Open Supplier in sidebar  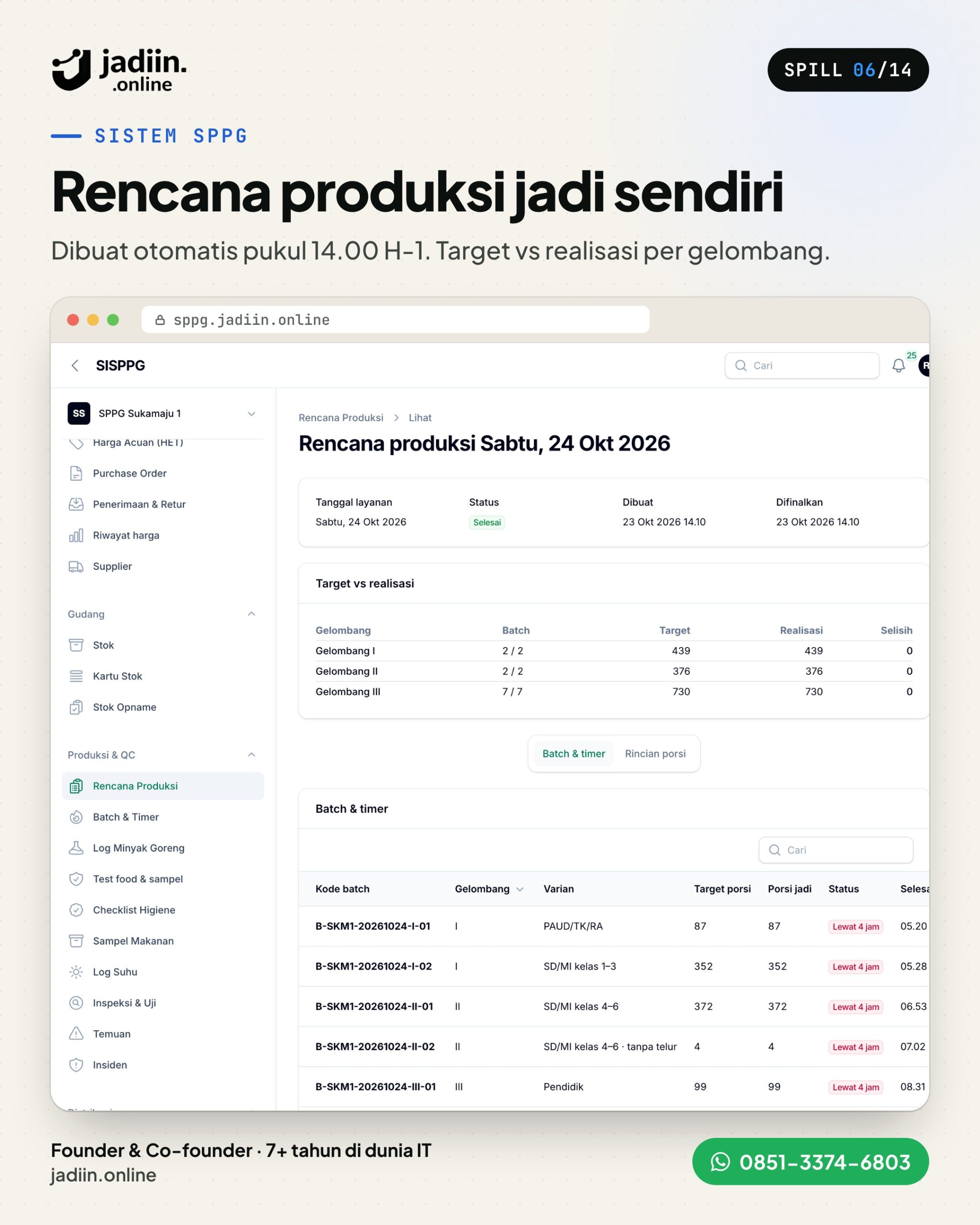(x=163, y=566)
